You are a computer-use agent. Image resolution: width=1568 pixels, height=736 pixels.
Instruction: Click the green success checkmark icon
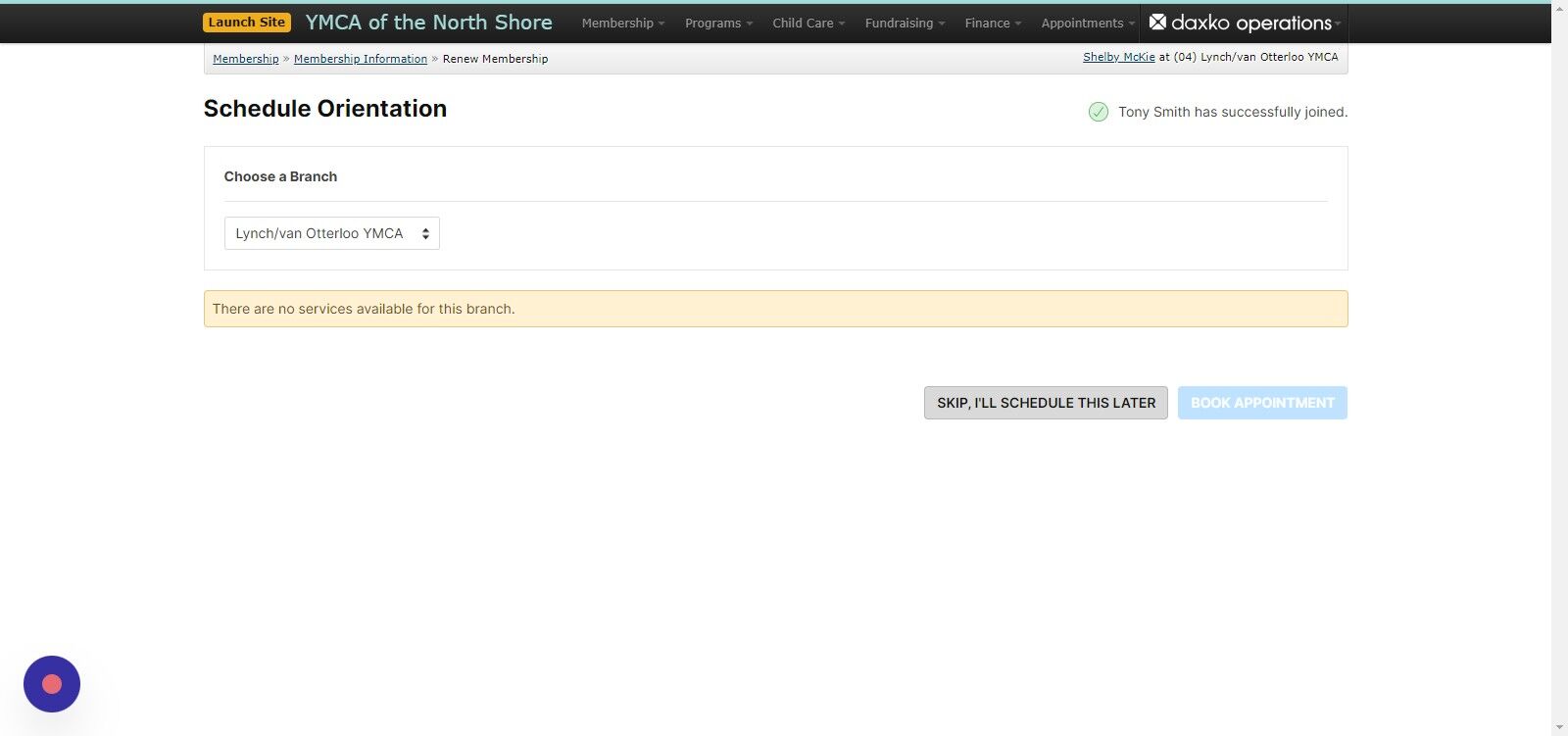click(x=1099, y=112)
